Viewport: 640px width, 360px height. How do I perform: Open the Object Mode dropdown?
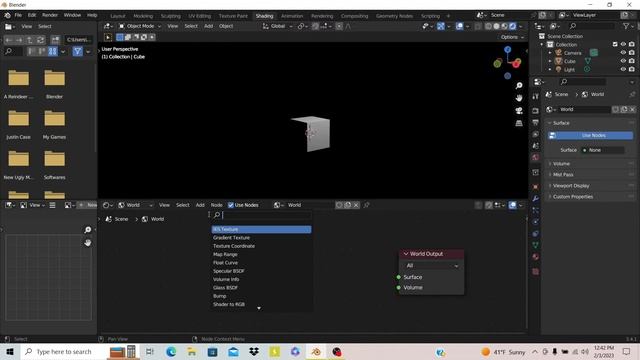pos(140,26)
